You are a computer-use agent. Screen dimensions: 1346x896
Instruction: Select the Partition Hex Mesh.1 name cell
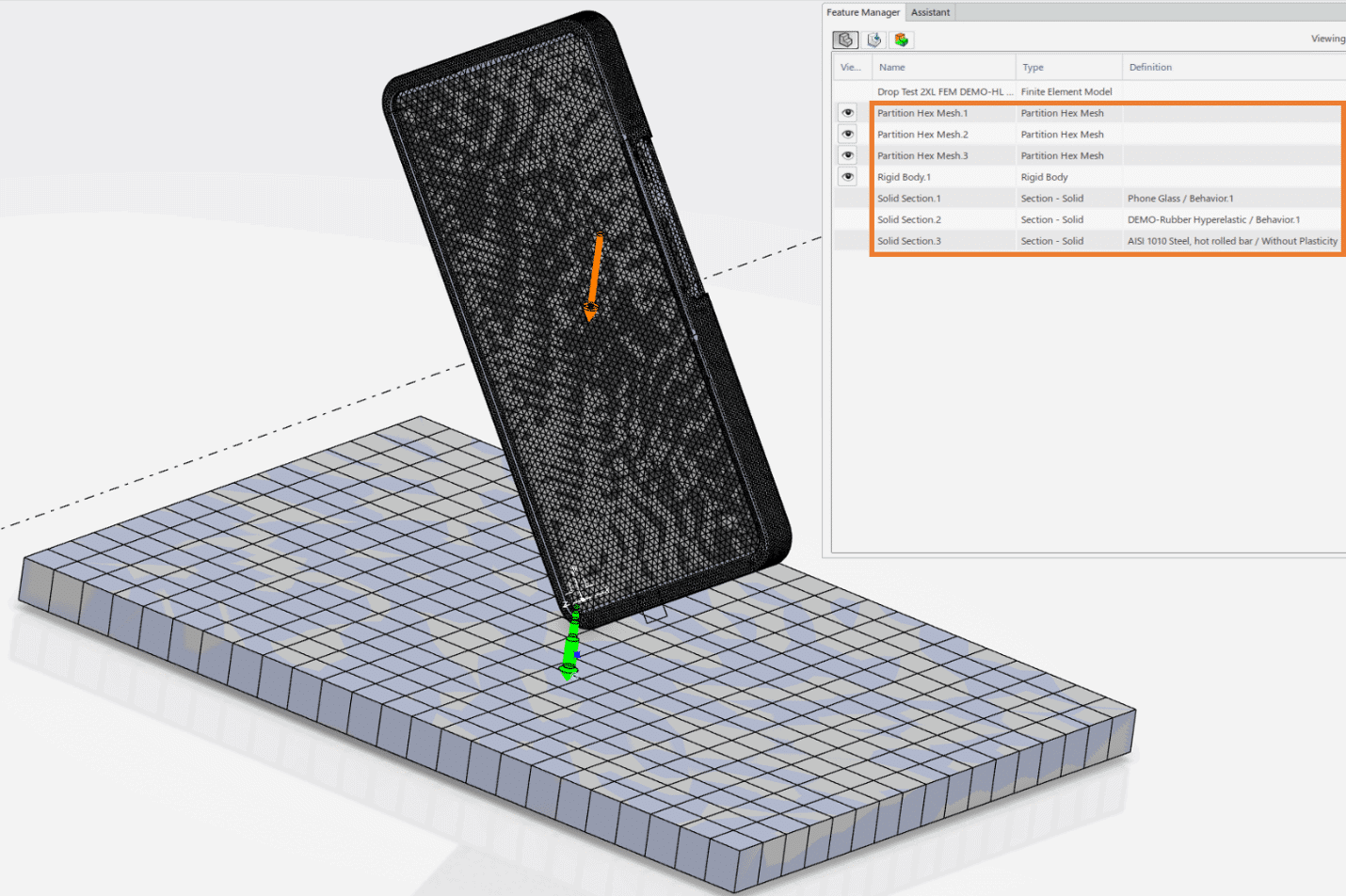pos(944,113)
